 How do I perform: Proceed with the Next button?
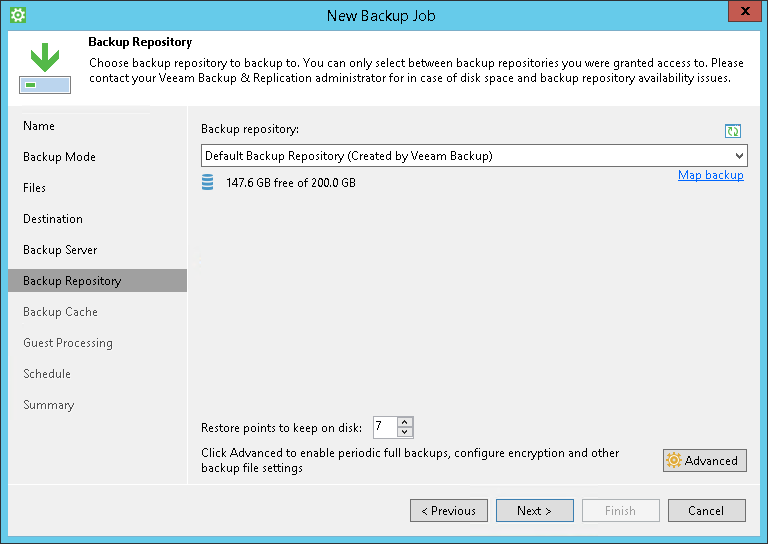[x=534, y=511]
